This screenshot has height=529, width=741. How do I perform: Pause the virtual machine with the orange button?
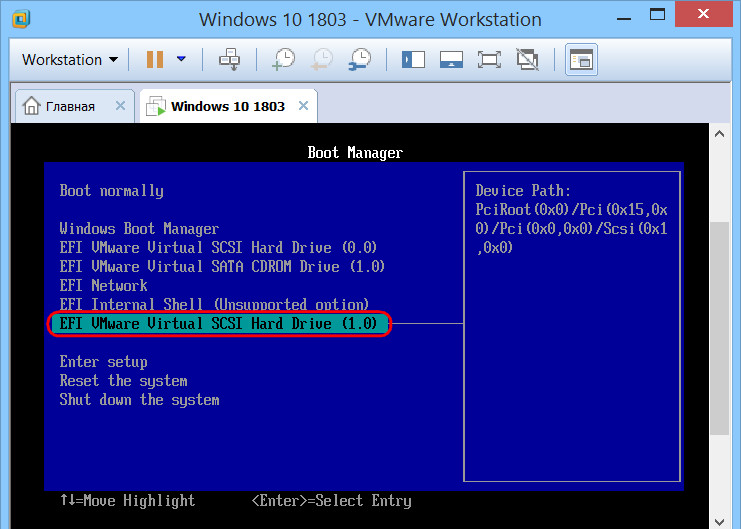[155, 60]
